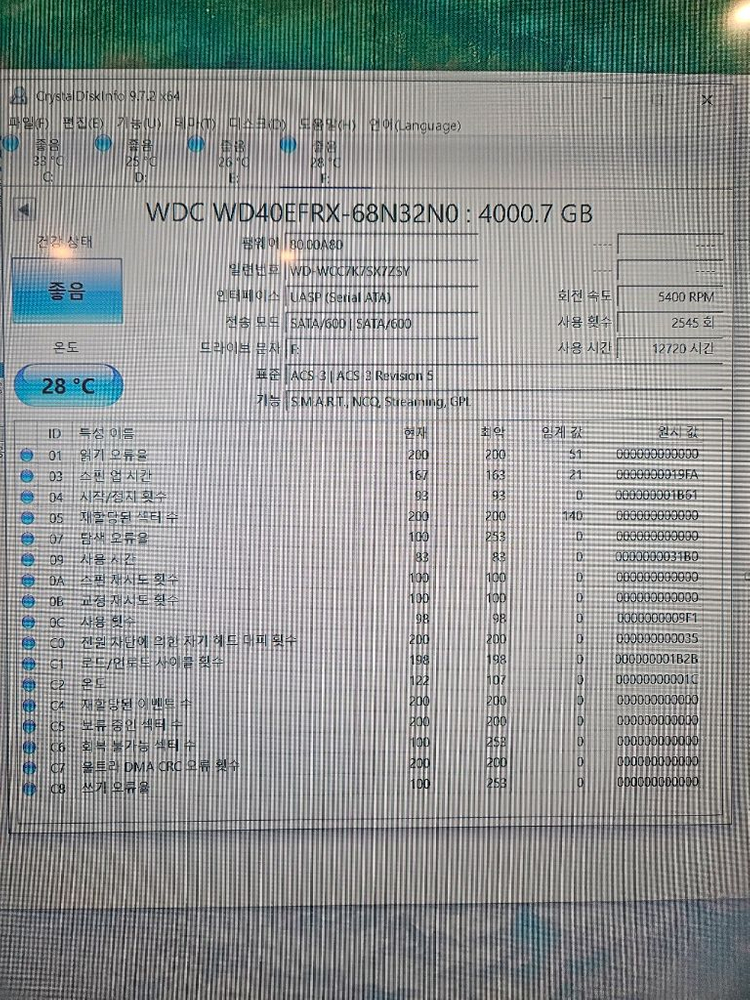Click the 원시 값 column header
750x1000 pixels.
pos(678,431)
